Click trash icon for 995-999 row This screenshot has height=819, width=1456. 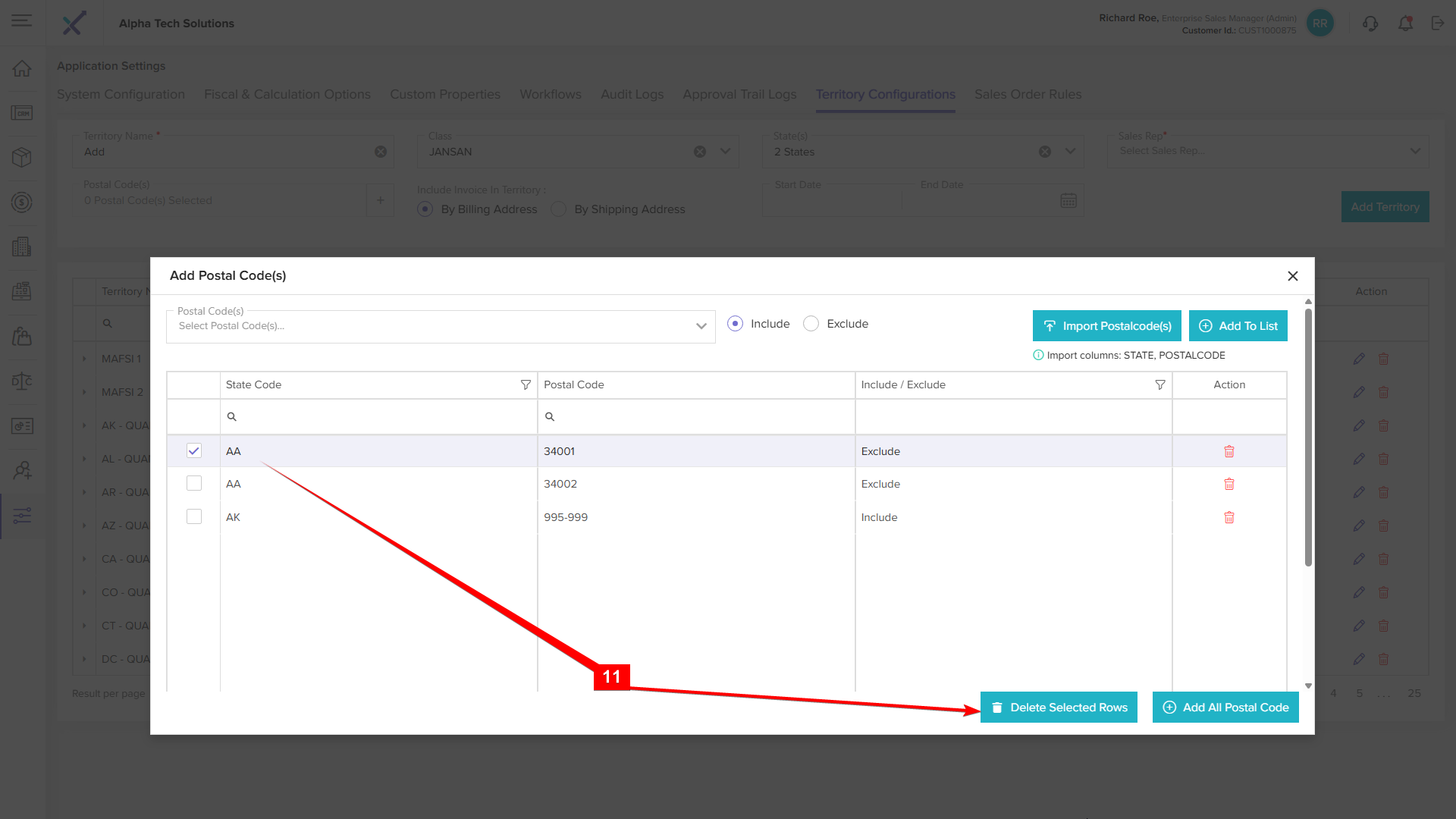[1228, 517]
